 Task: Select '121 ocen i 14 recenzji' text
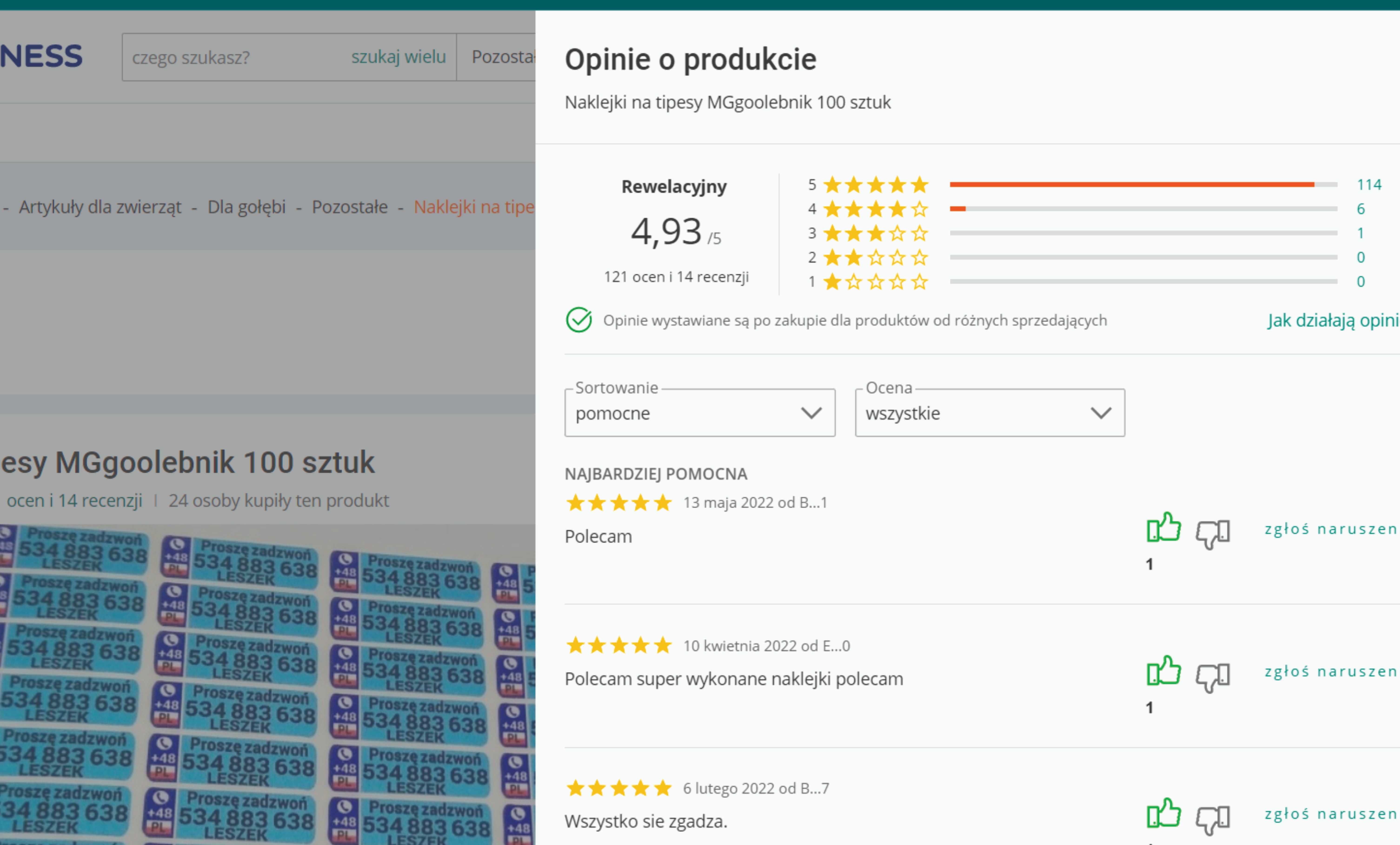[x=676, y=277]
